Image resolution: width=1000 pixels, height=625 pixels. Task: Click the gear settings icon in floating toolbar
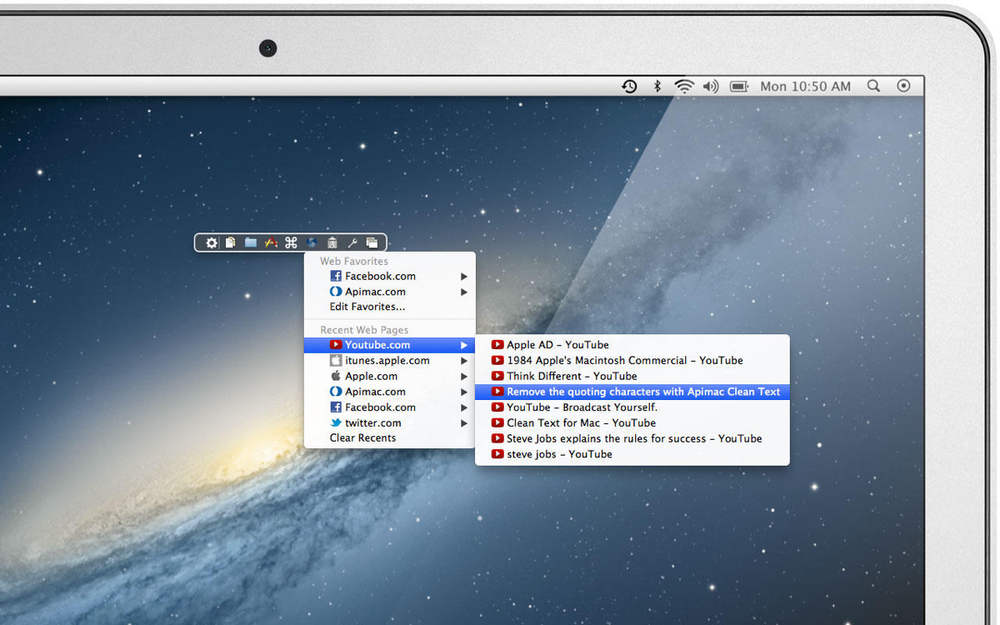[x=211, y=243]
